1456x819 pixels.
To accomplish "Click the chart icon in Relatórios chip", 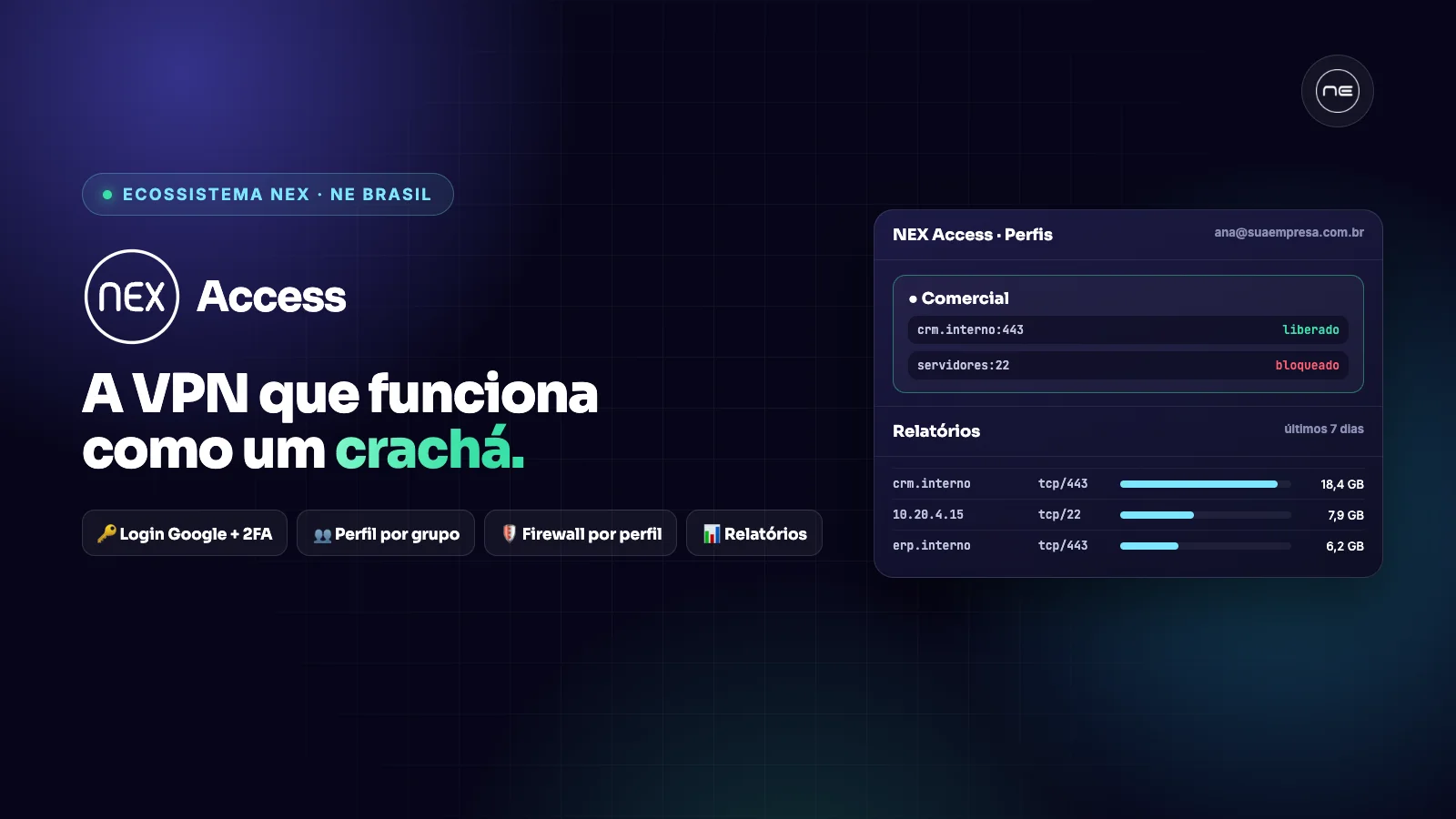I will click(x=712, y=533).
